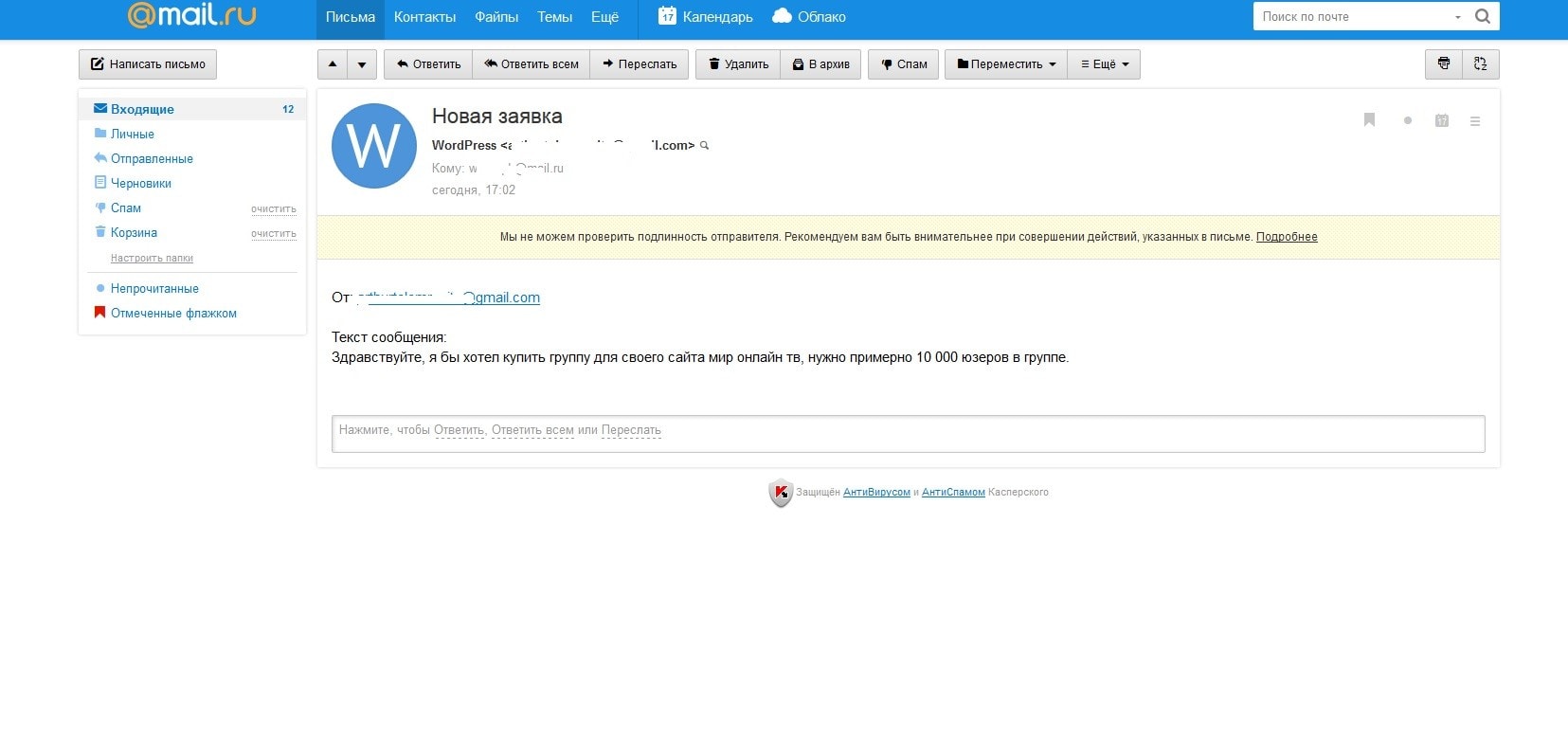Follow the Подробнее link in warning banner
Screen dimensions: 1568x740
1286,237
